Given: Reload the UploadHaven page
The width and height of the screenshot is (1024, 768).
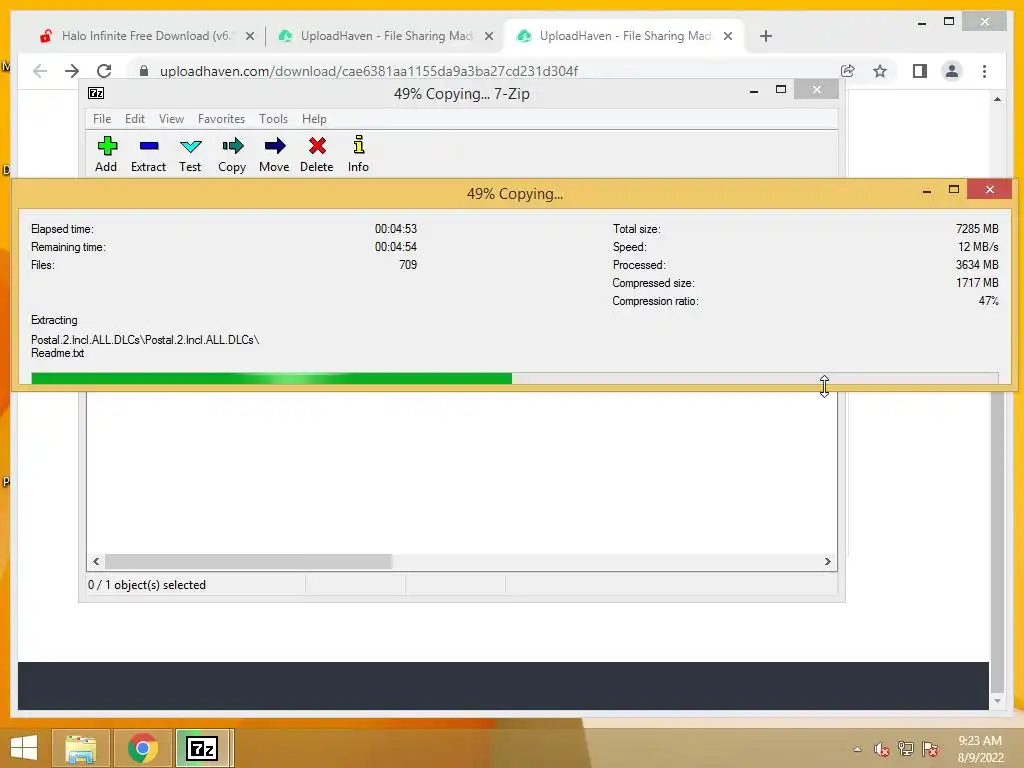Looking at the screenshot, I should [x=104, y=71].
